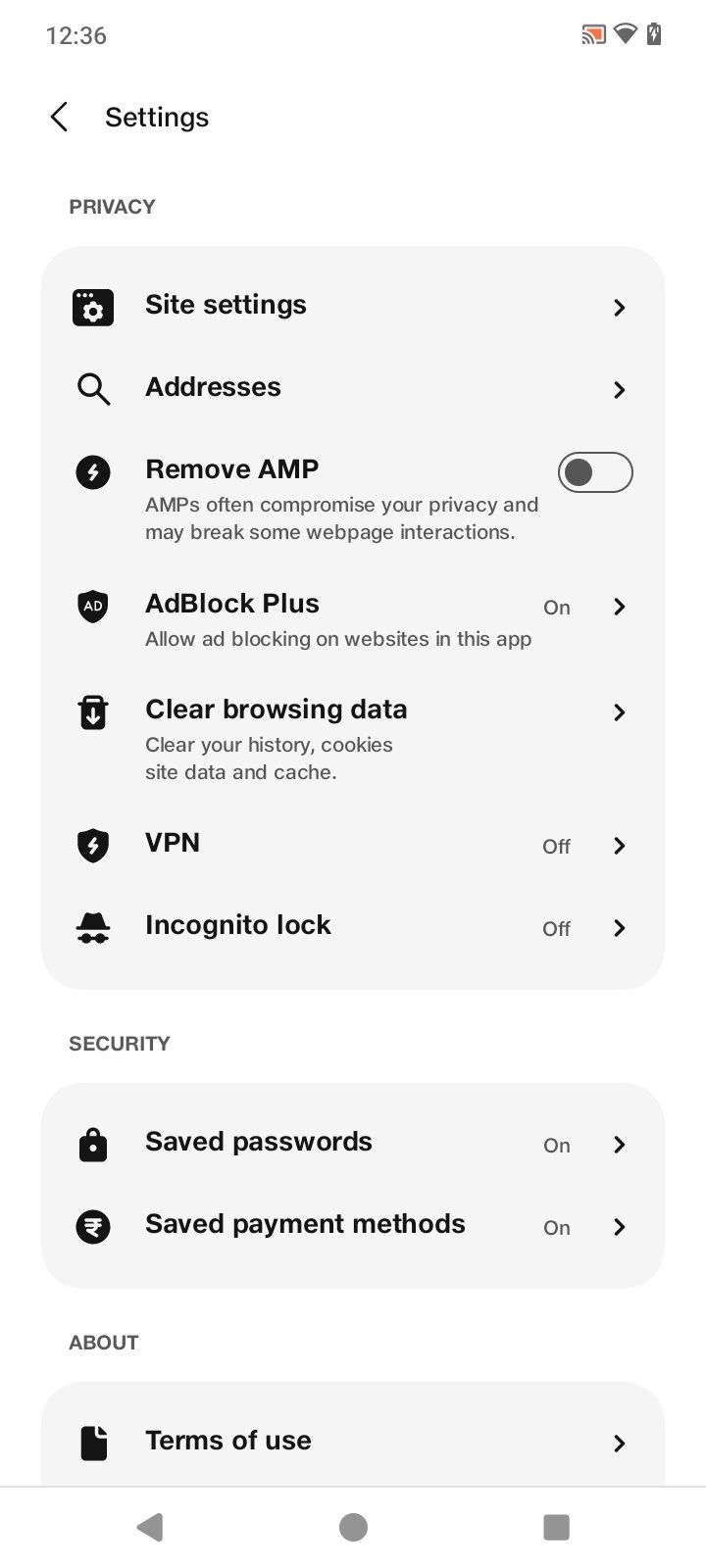Tap the chevron beside Clear browsing data
Image resolution: width=706 pixels, height=1568 pixels.
click(619, 712)
